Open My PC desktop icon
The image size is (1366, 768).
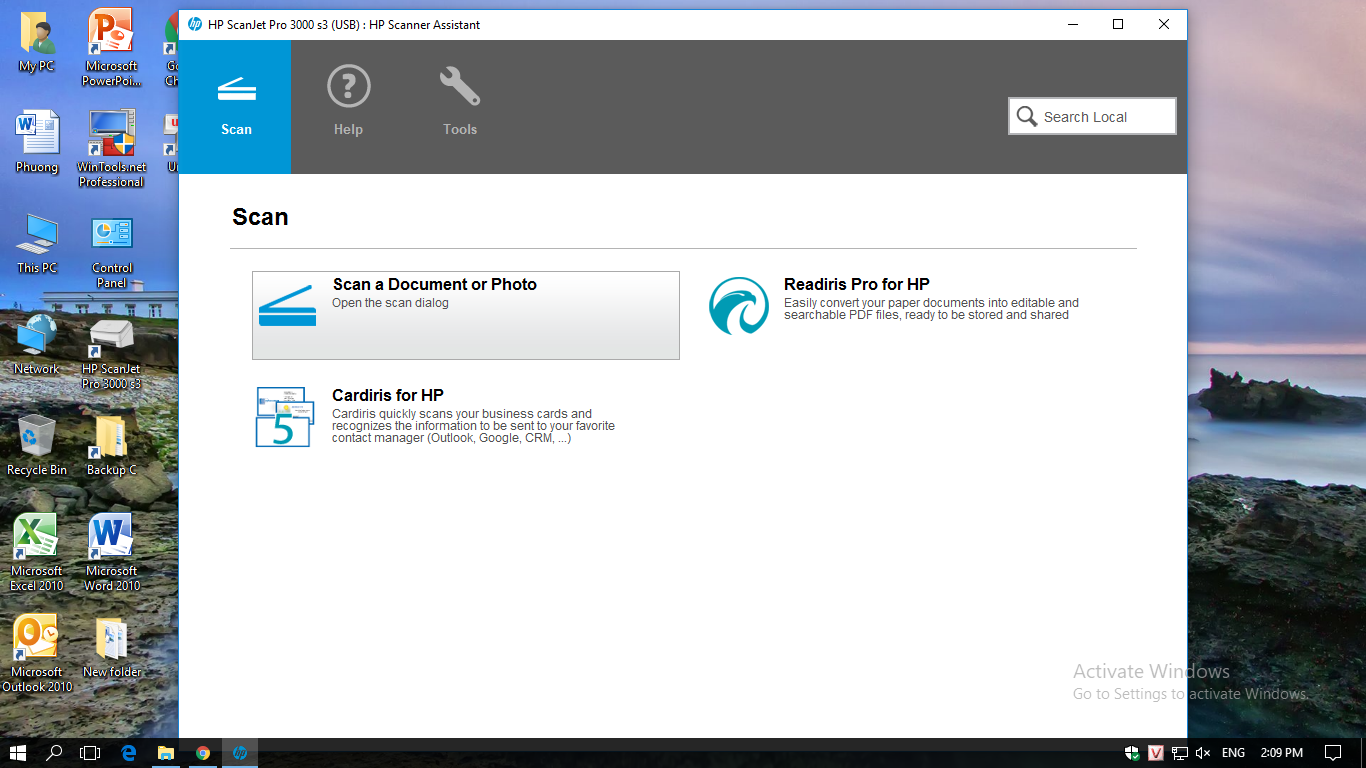tap(37, 43)
